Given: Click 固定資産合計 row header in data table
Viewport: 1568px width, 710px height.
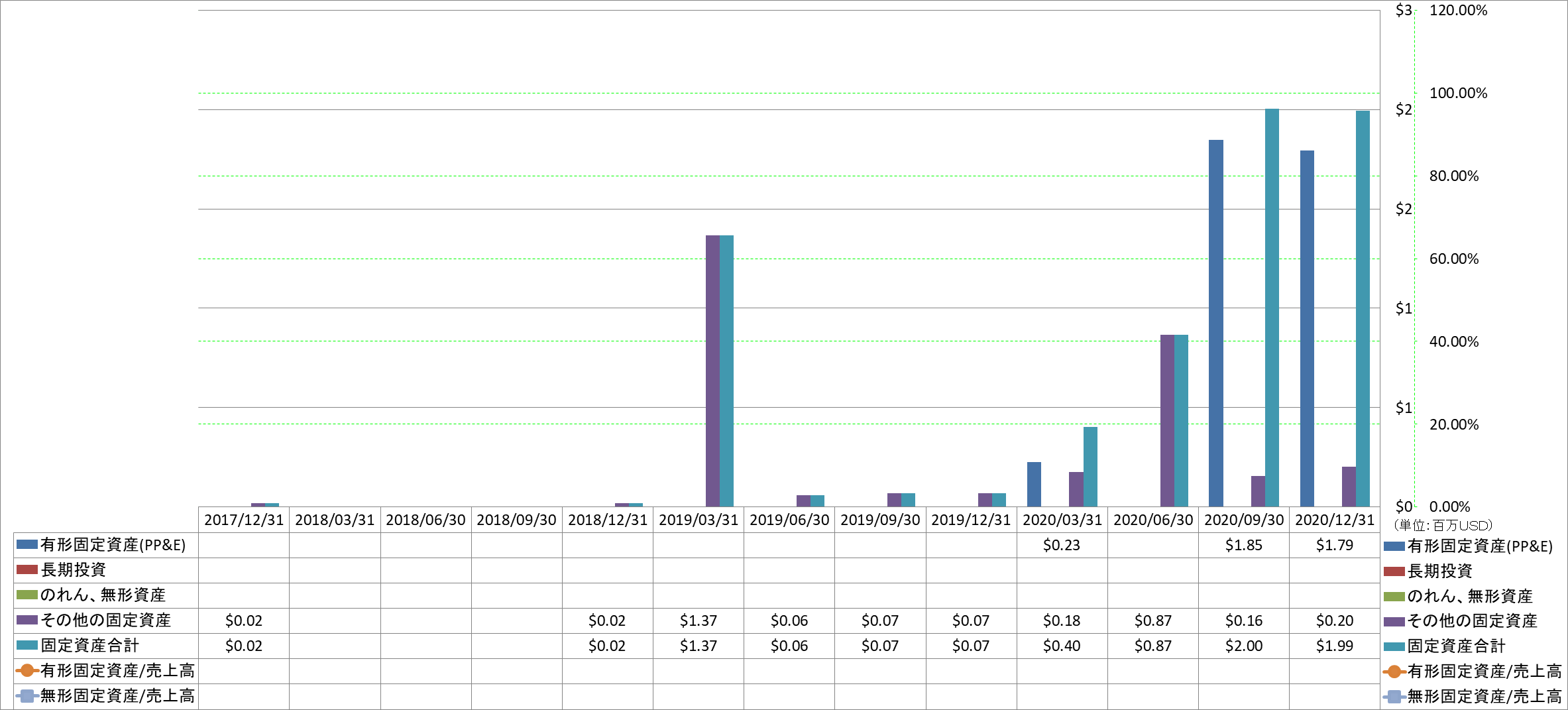Looking at the screenshot, I should click(x=106, y=646).
